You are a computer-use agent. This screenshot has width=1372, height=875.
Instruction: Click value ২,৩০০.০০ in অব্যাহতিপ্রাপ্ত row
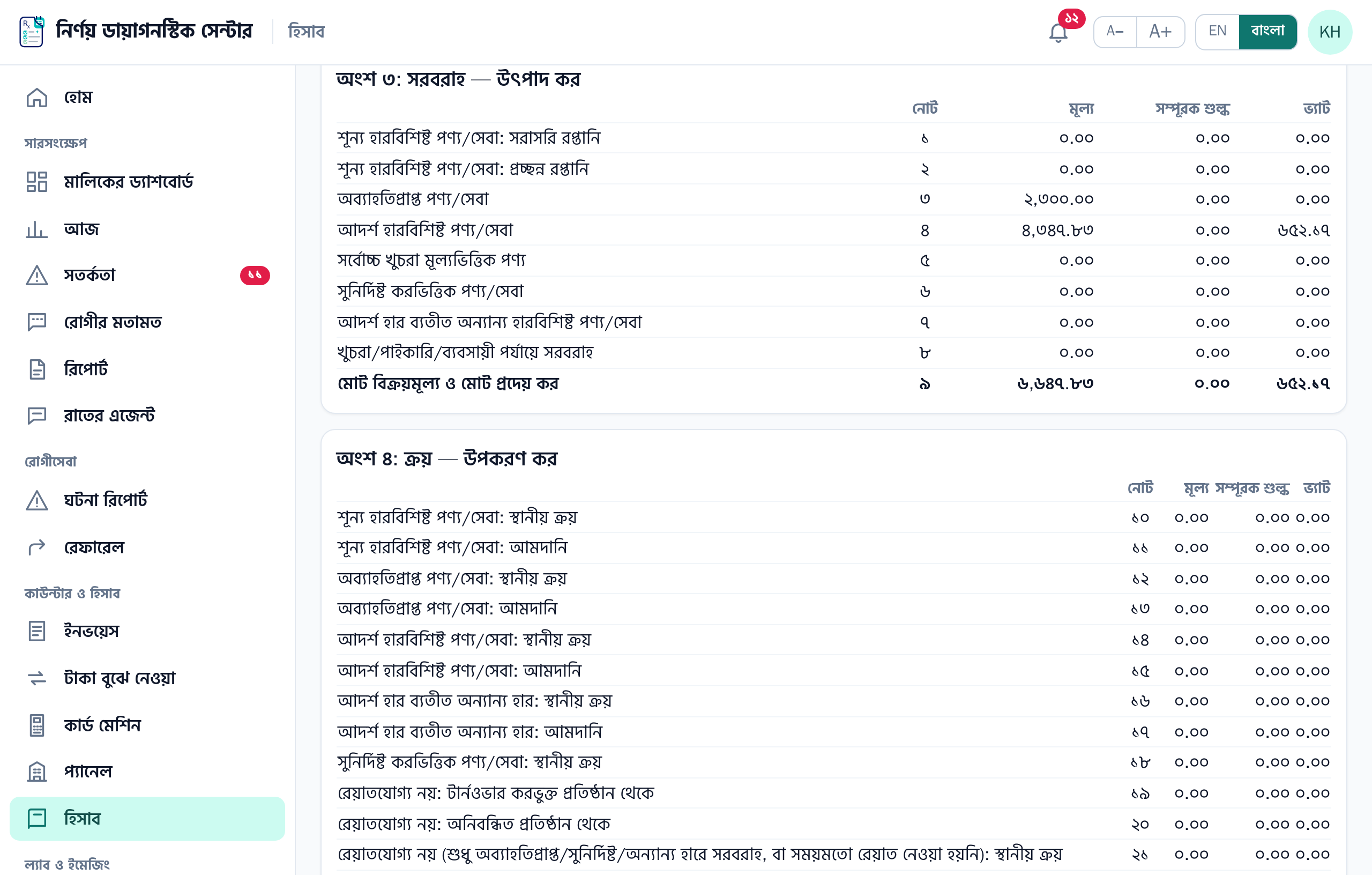click(x=1058, y=199)
